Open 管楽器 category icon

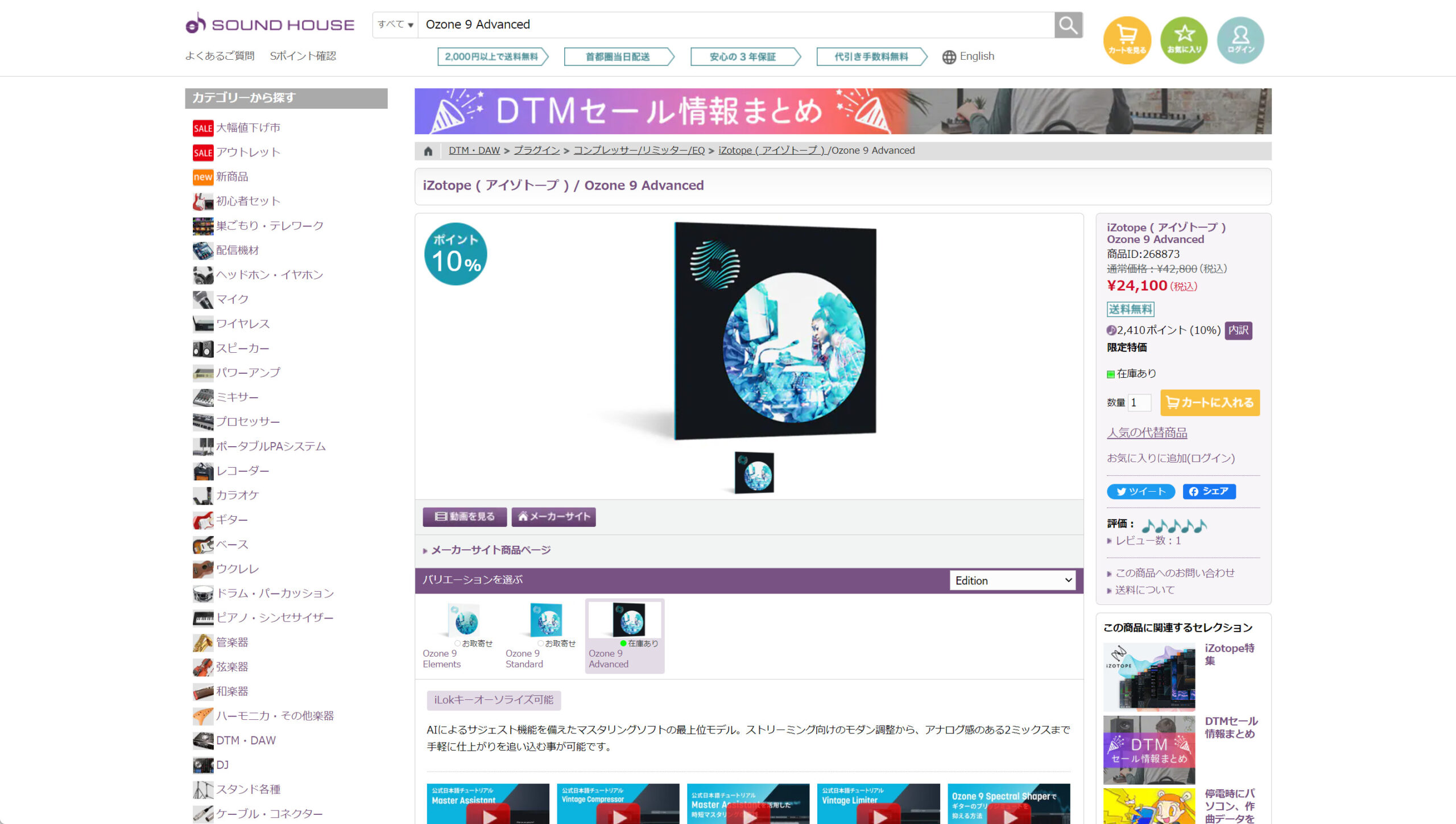[203, 642]
